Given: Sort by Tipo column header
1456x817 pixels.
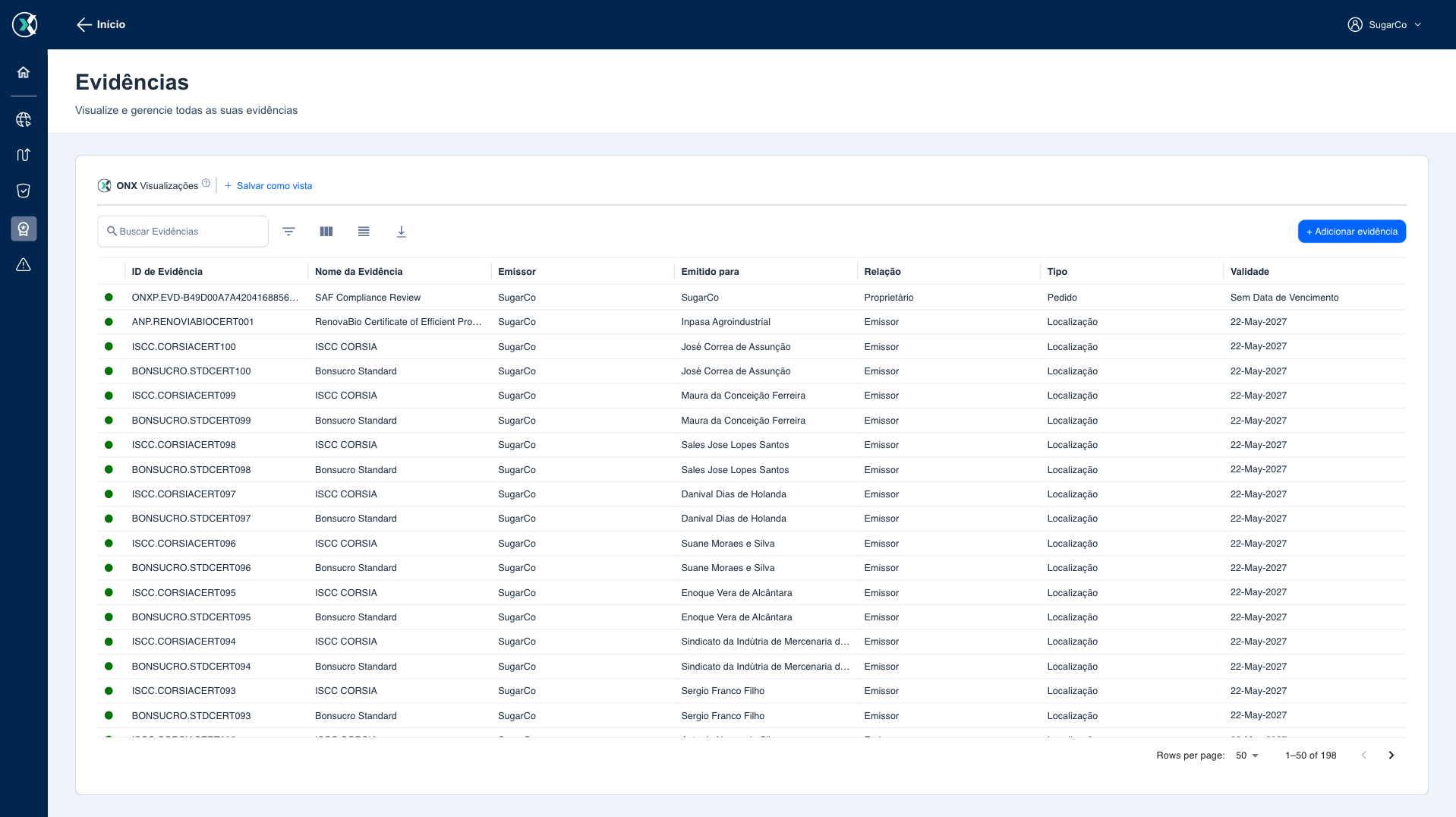Looking at the screenshot, I should (1057, 271).
